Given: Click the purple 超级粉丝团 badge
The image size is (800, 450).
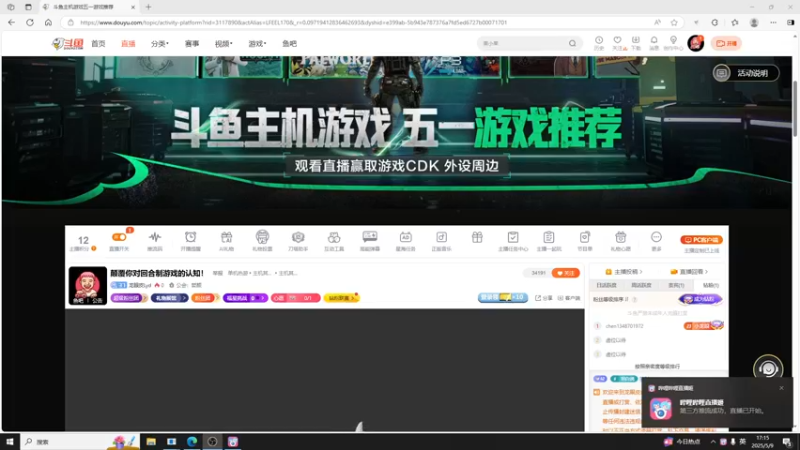Looking at the screenshot, I should pyautogui.click(x=127, y=298).
